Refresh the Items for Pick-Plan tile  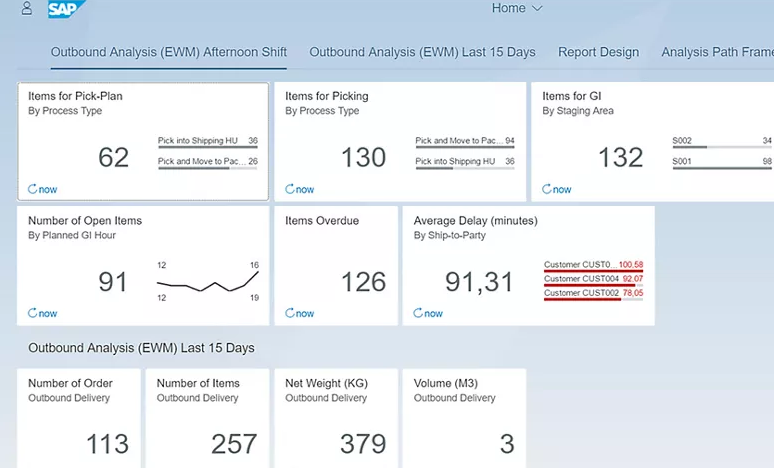[43, 189]
